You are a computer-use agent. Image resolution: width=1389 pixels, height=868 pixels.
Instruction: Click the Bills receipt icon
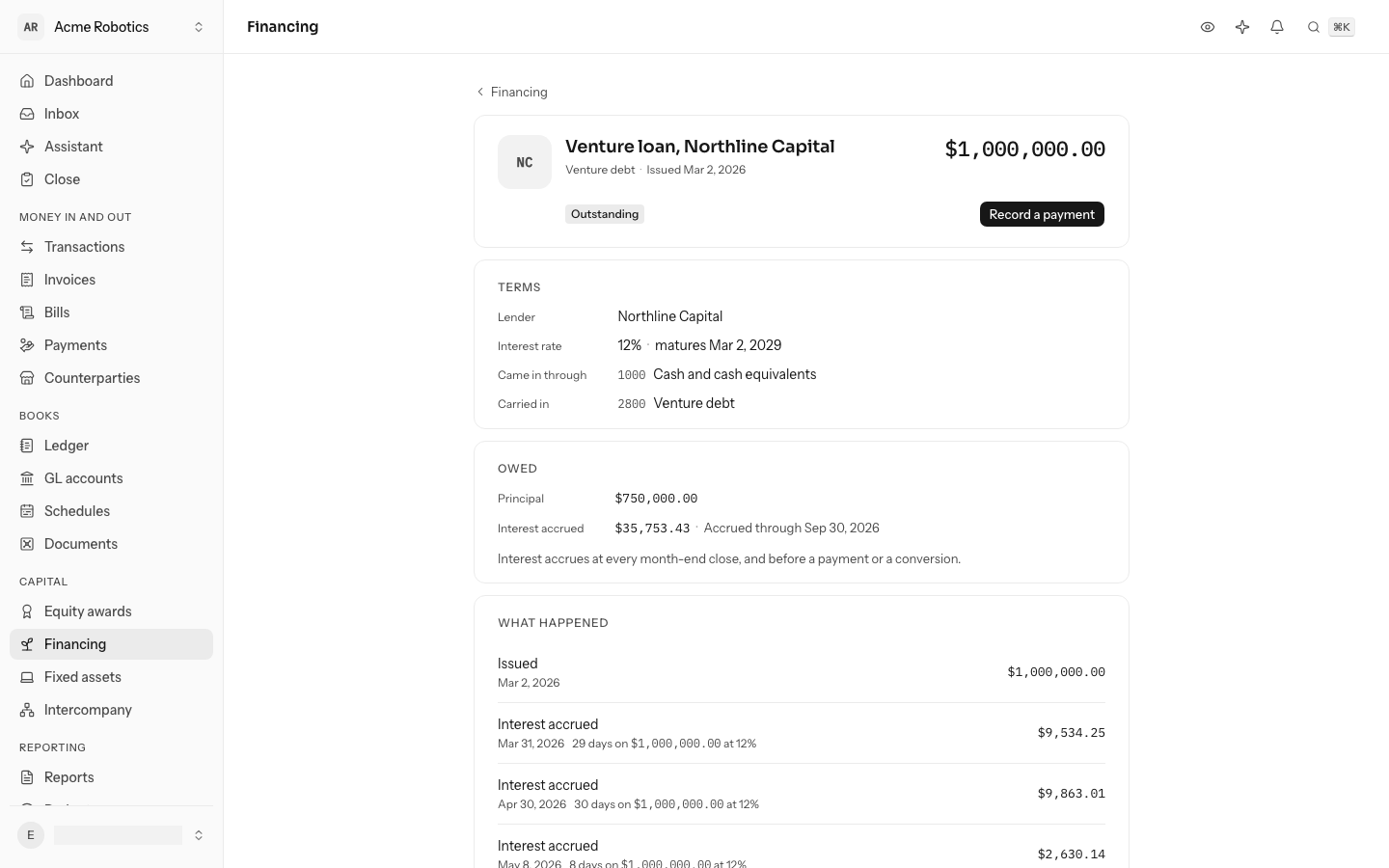(27, 312)
